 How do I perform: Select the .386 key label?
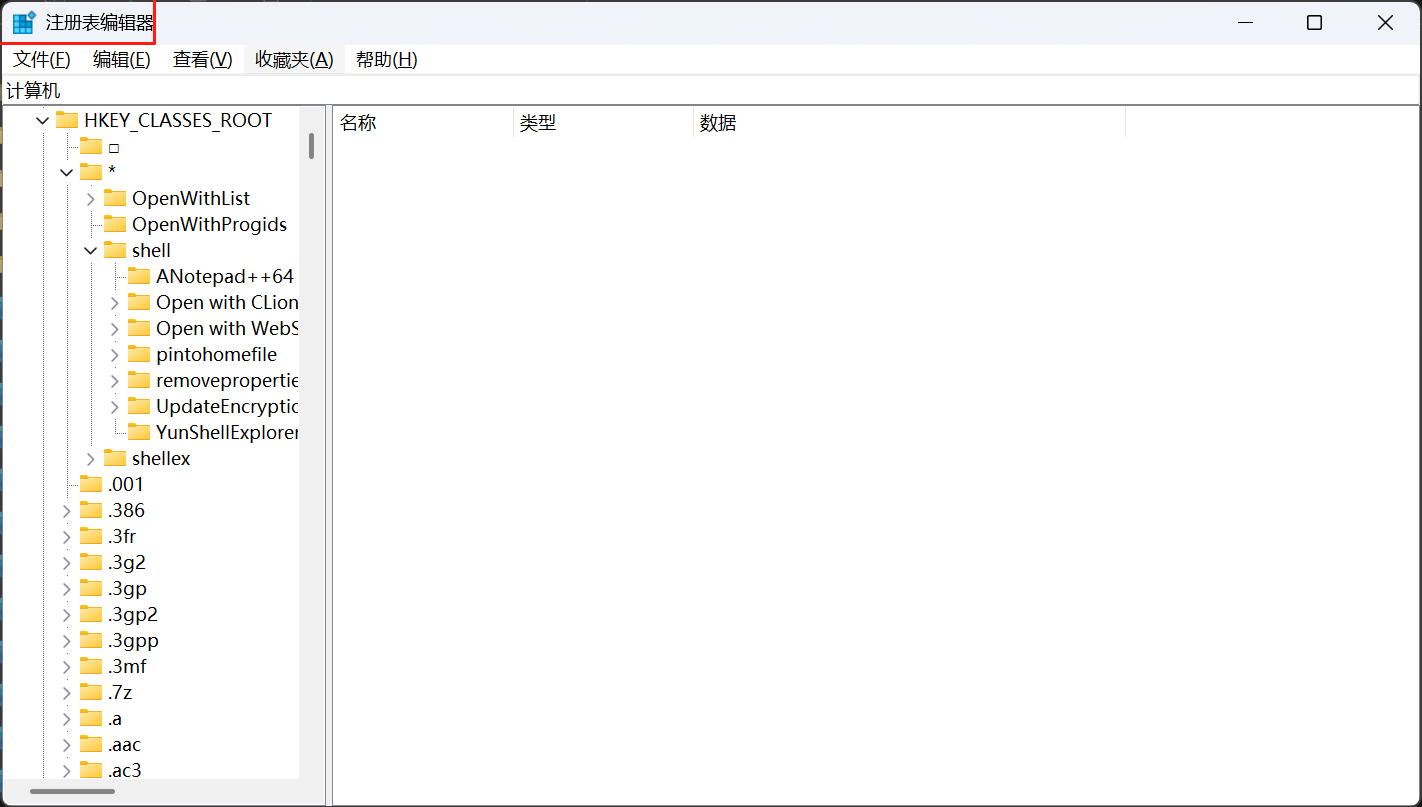[x=126, y=511]
